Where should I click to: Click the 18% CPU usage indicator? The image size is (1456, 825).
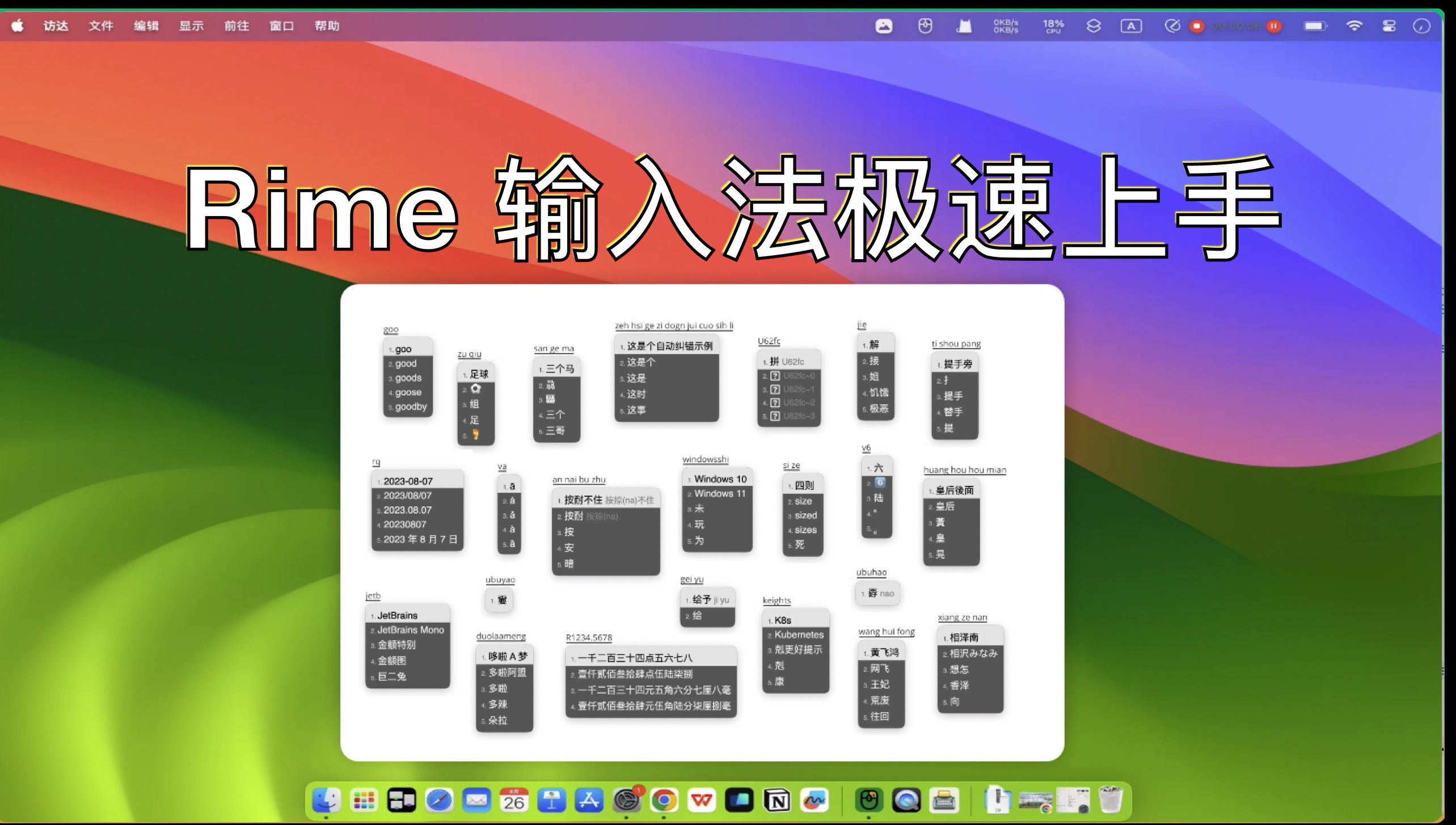(1053, 26)
